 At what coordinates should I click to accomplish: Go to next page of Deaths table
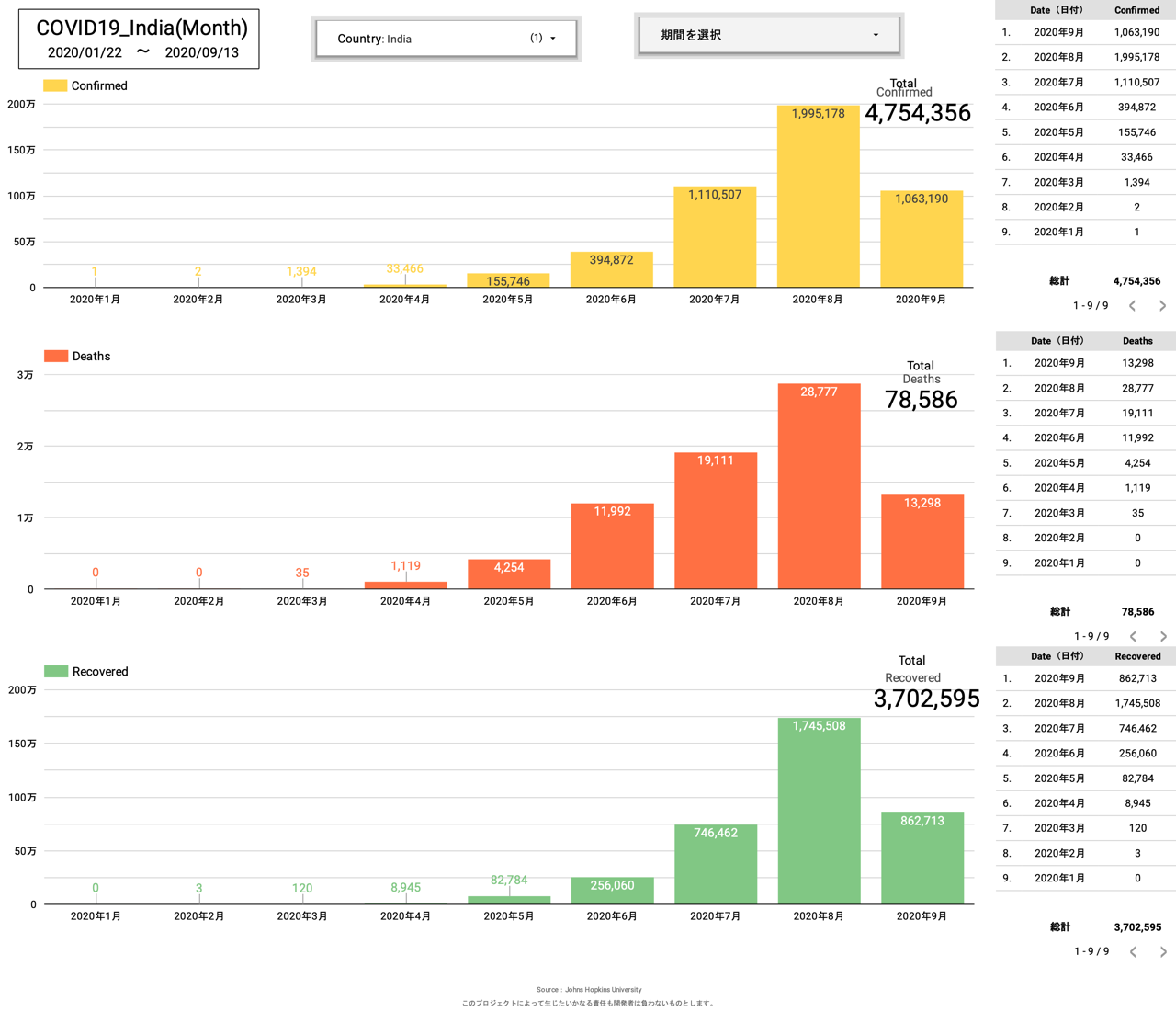click(x=1163, y=636)
